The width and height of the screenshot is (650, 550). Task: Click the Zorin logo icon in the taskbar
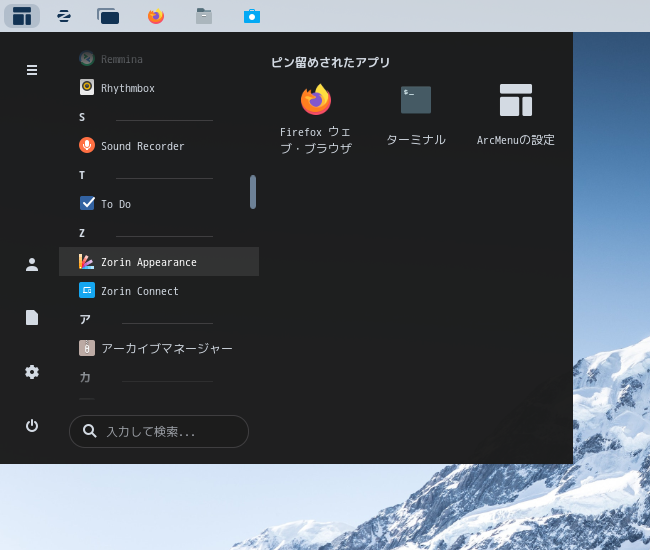64,16
